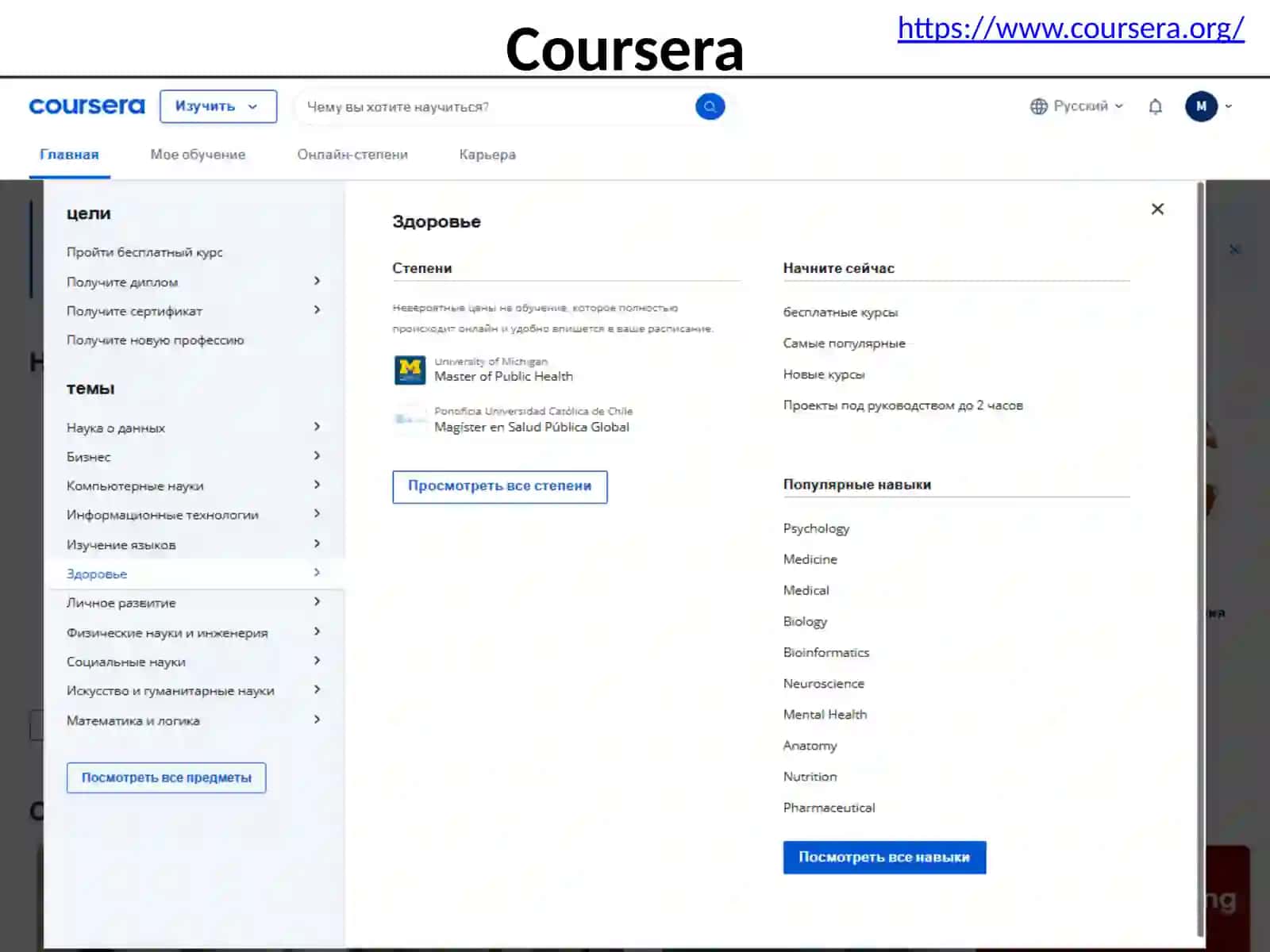Open Изучение языков category
The image size is (1270, 952).
coord(194,544)
